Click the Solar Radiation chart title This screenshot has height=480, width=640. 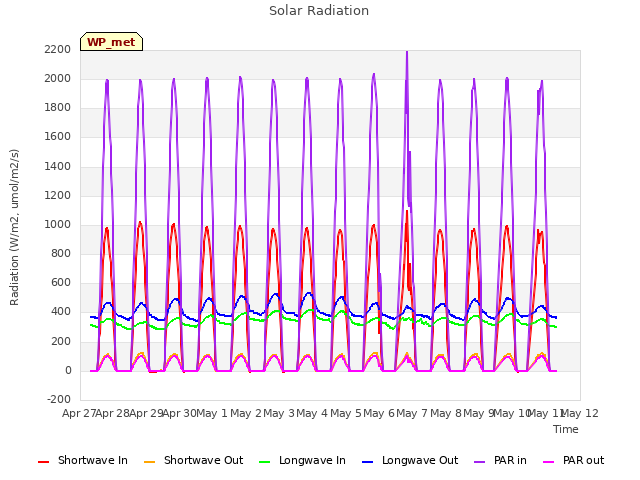coord(319,11)
